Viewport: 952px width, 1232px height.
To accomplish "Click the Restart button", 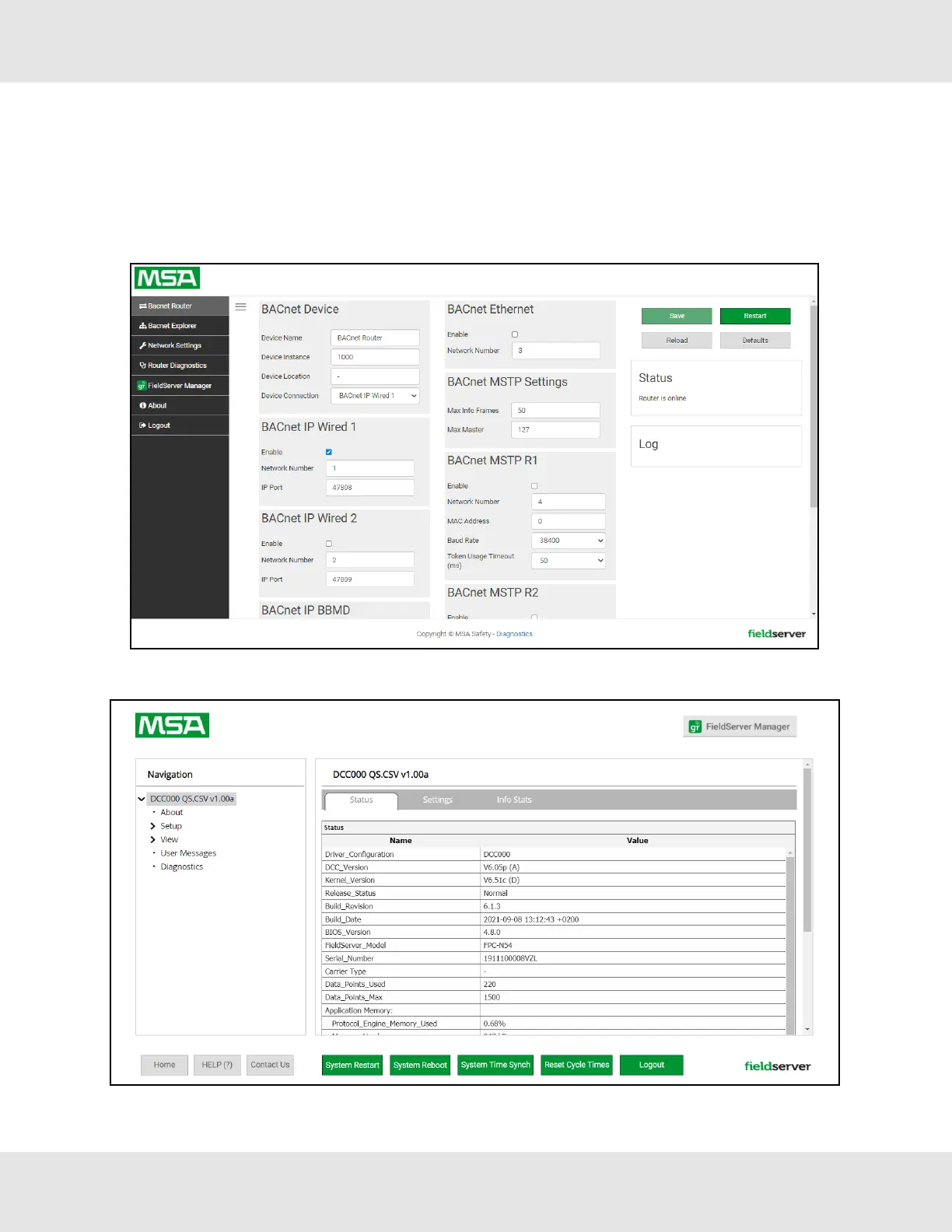I will tap(755, 316).
